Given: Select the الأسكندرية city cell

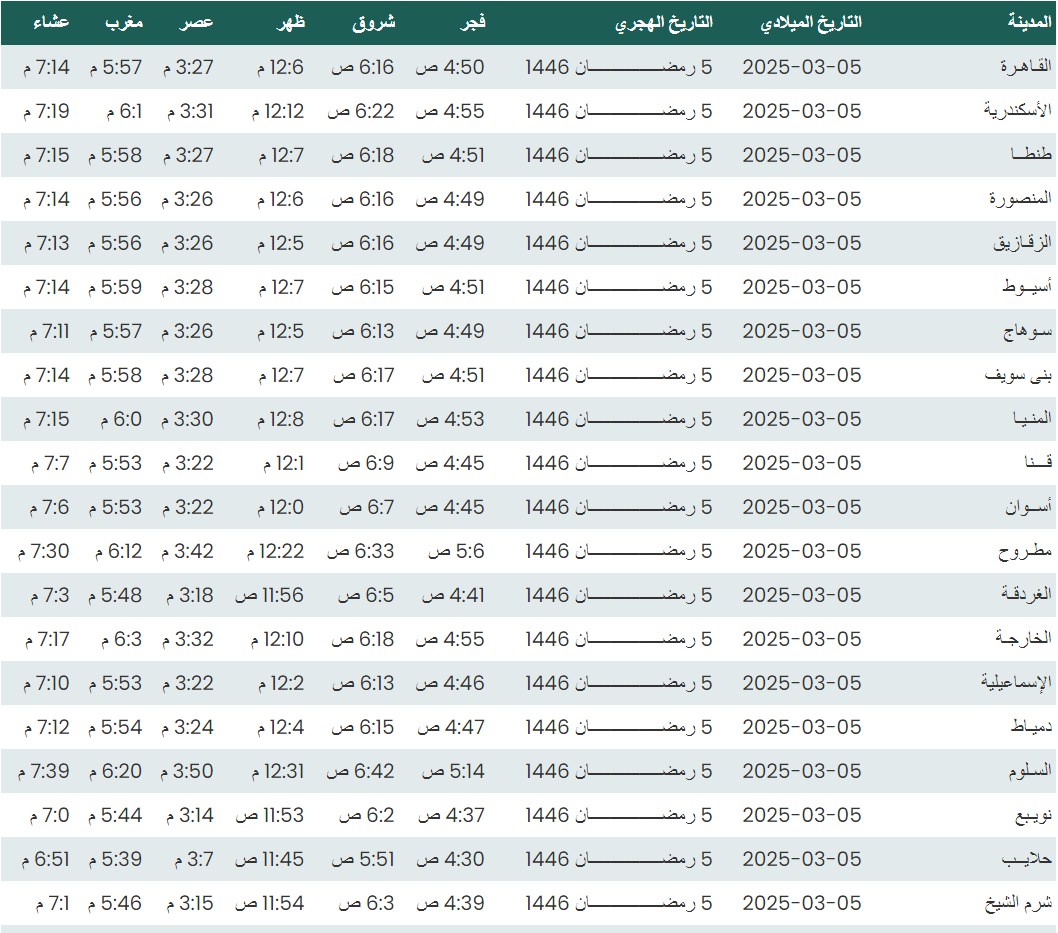Looking at the screenshot, I should 1017,111.
